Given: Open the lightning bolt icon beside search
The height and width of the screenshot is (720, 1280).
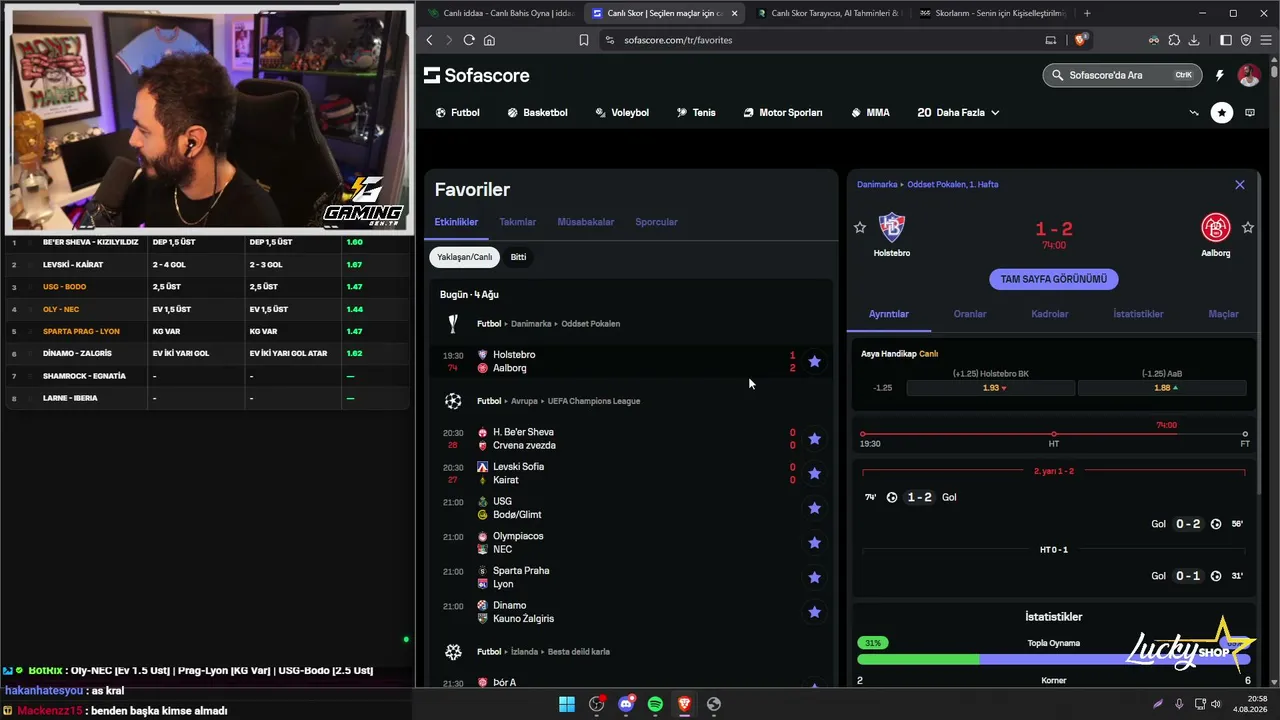Looking at the screenshot, I should tap(1219, 75).
